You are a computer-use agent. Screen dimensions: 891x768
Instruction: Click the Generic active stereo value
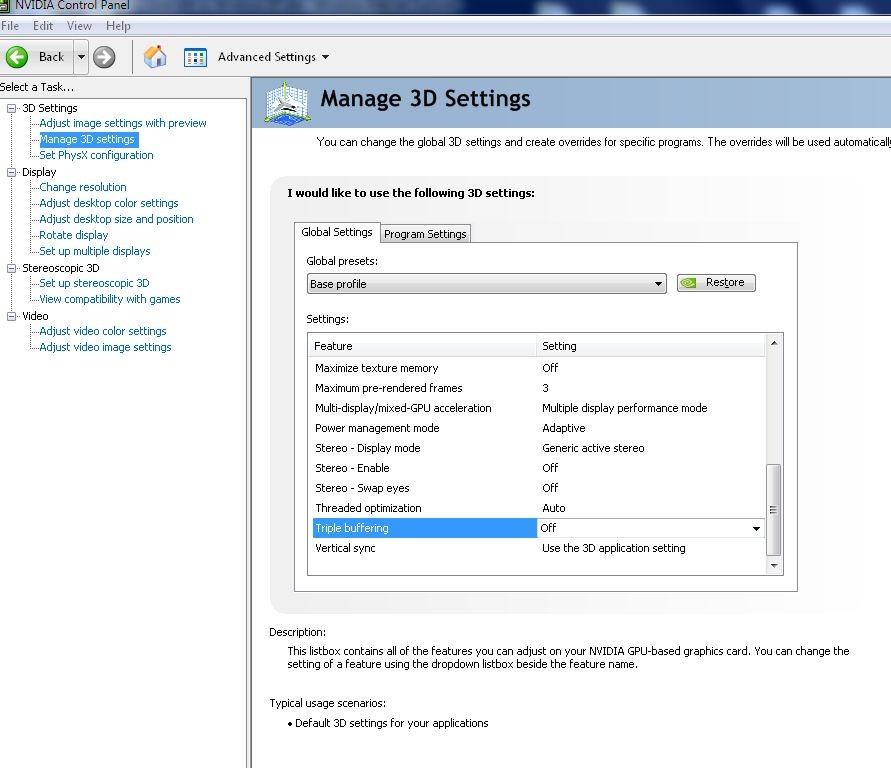coord(593,448)
